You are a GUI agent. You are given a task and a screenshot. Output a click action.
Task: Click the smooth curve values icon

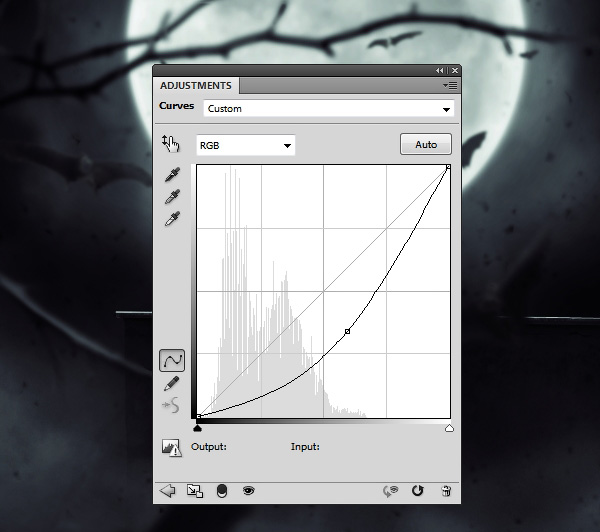tap(171, 405)
